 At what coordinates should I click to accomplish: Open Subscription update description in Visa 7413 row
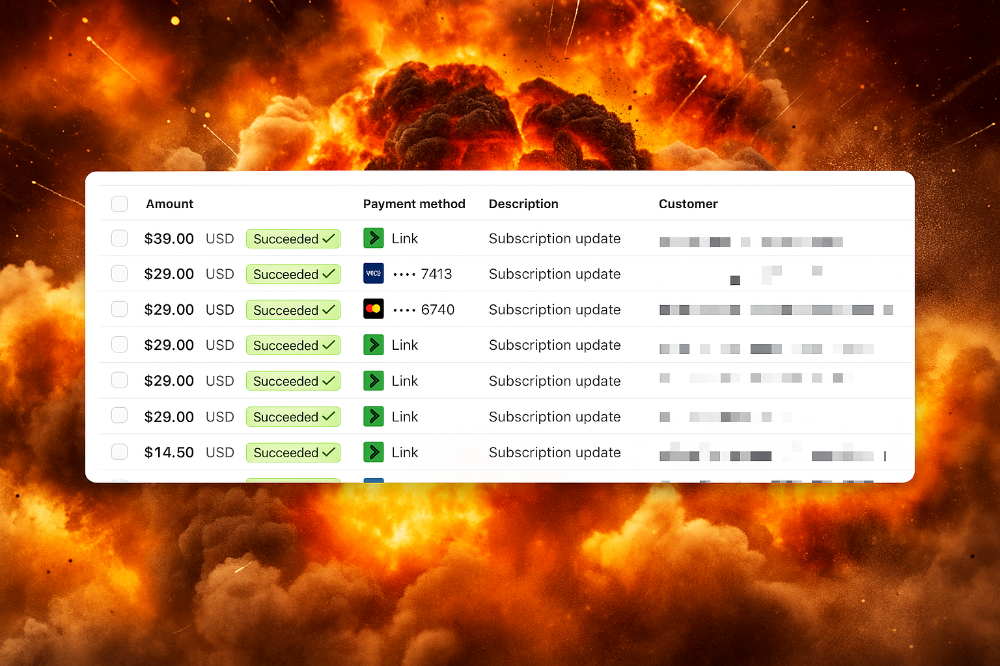pos(554,274)
